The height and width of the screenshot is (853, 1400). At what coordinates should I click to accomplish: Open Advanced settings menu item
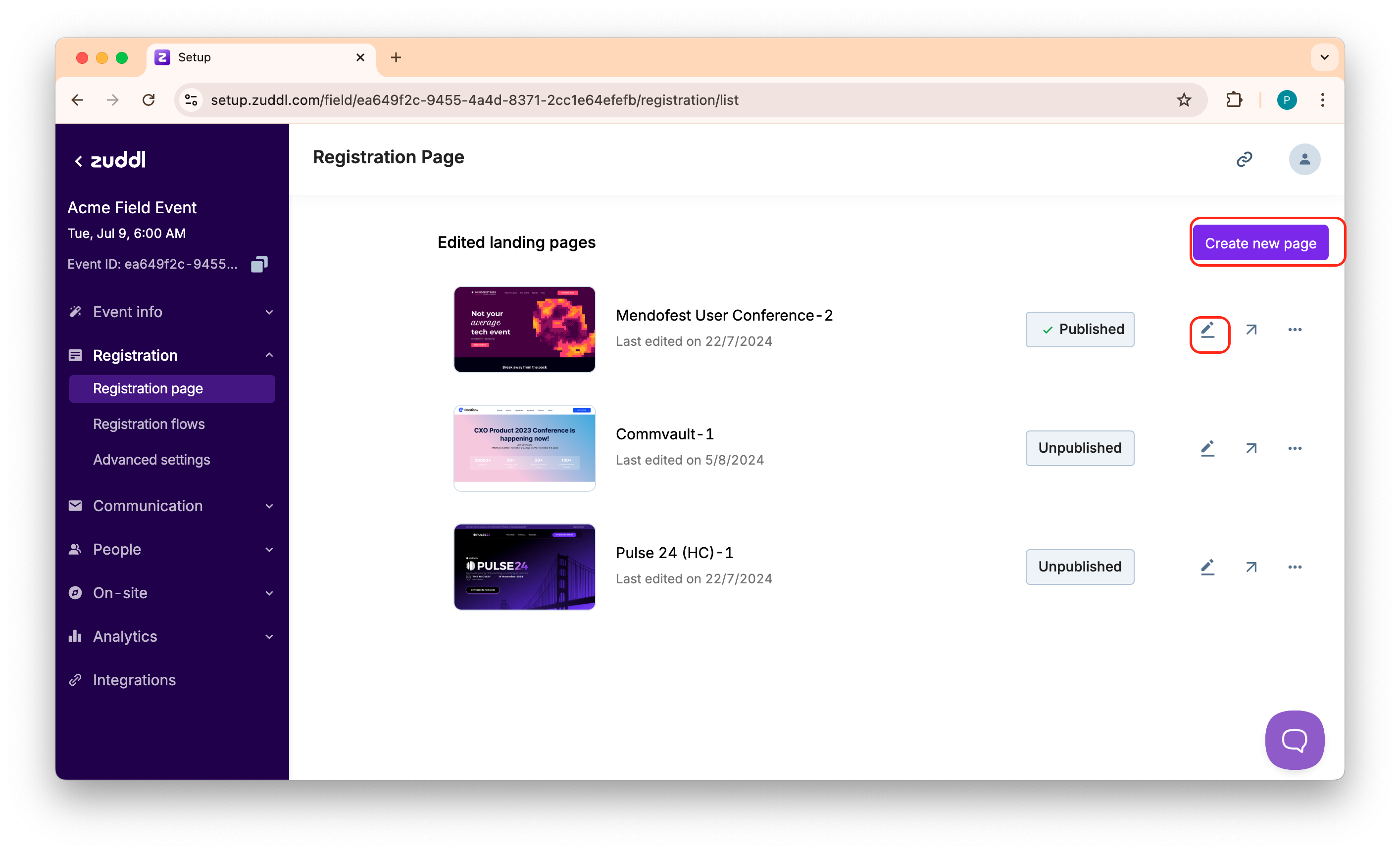[151, 460]
